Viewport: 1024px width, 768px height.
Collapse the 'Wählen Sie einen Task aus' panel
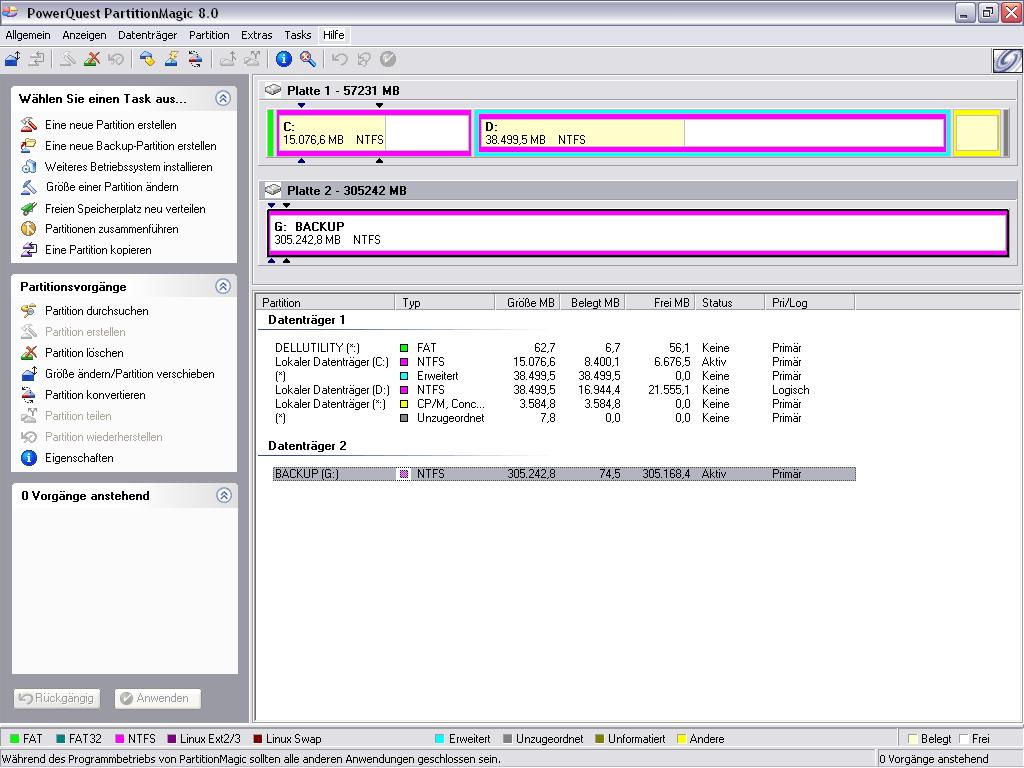[x=223, y=99]
